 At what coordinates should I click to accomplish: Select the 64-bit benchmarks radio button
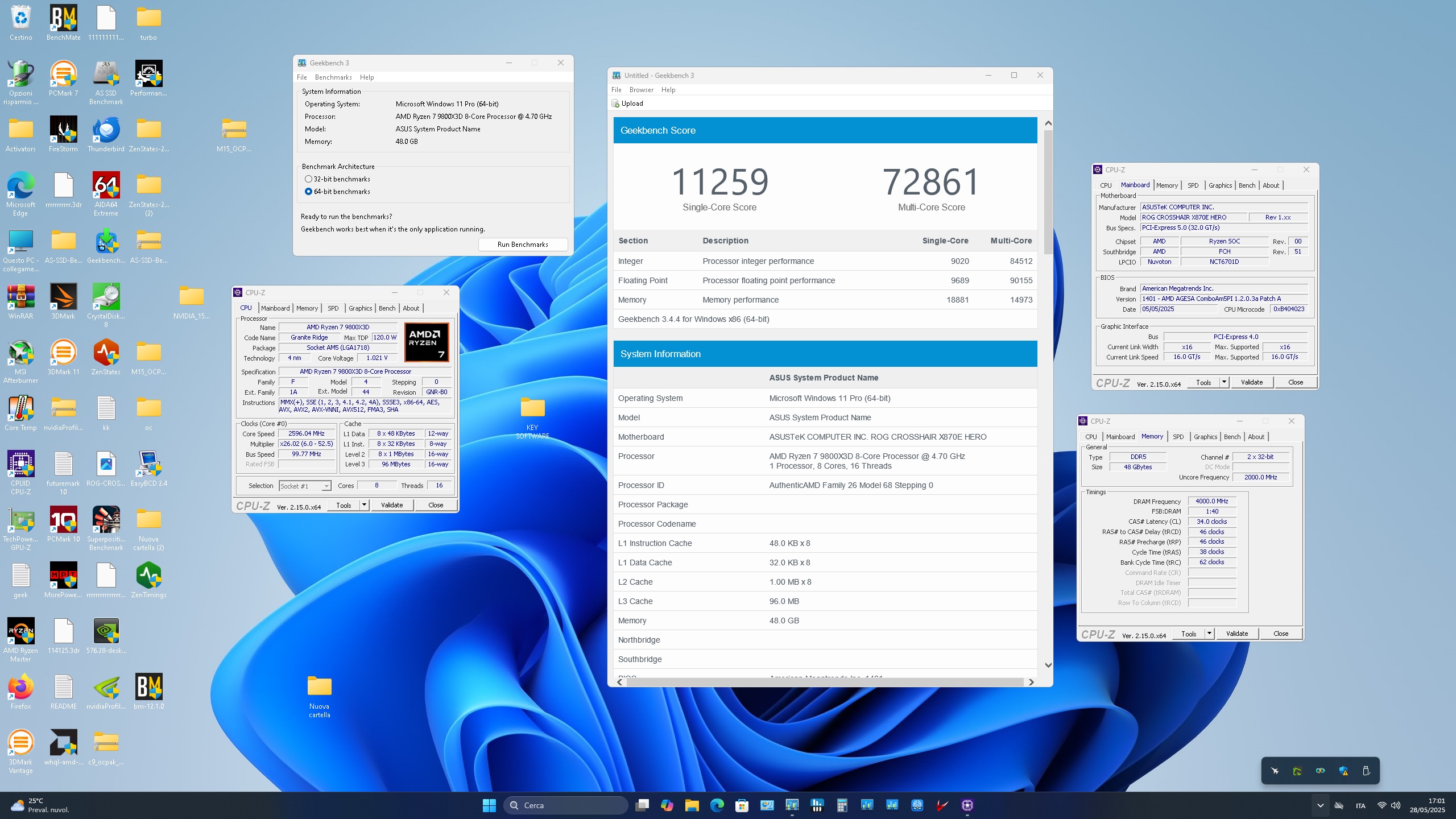tap(308, 192)
